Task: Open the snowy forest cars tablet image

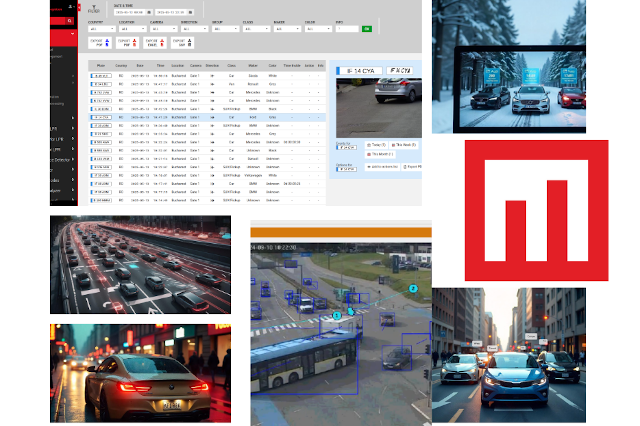Action: 509,67
